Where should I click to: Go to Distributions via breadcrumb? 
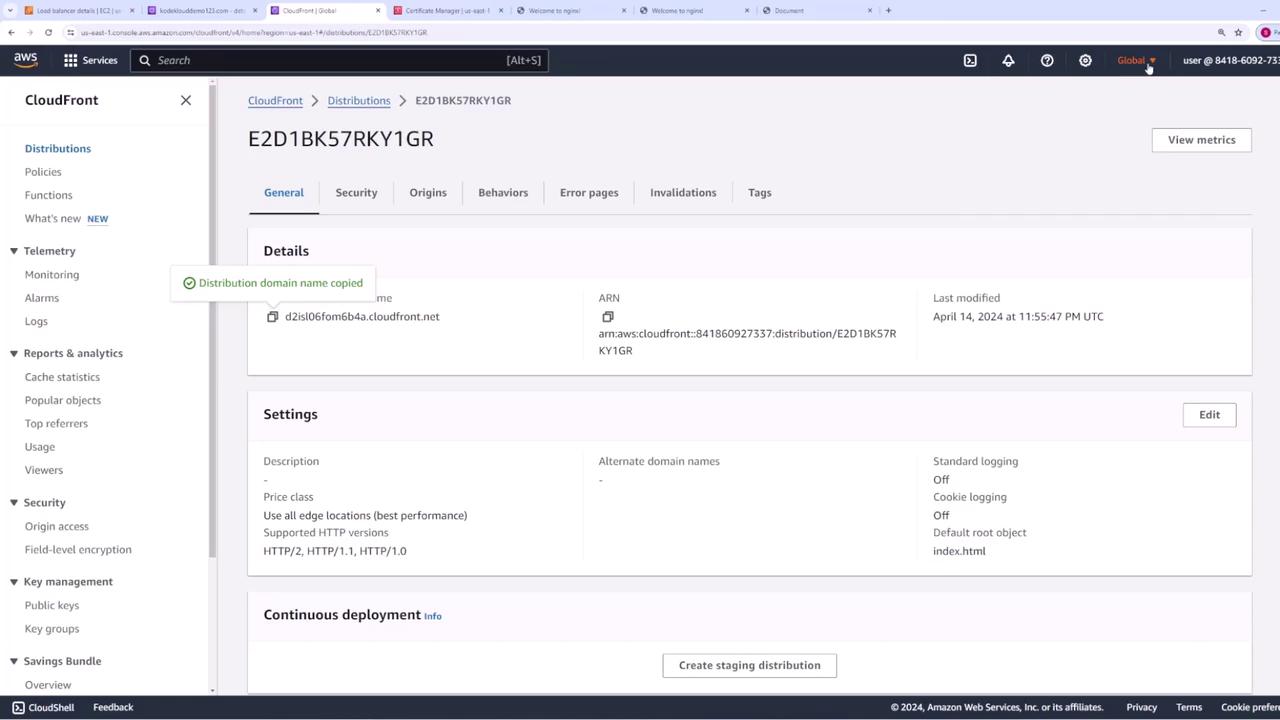[x=359, y=100]
